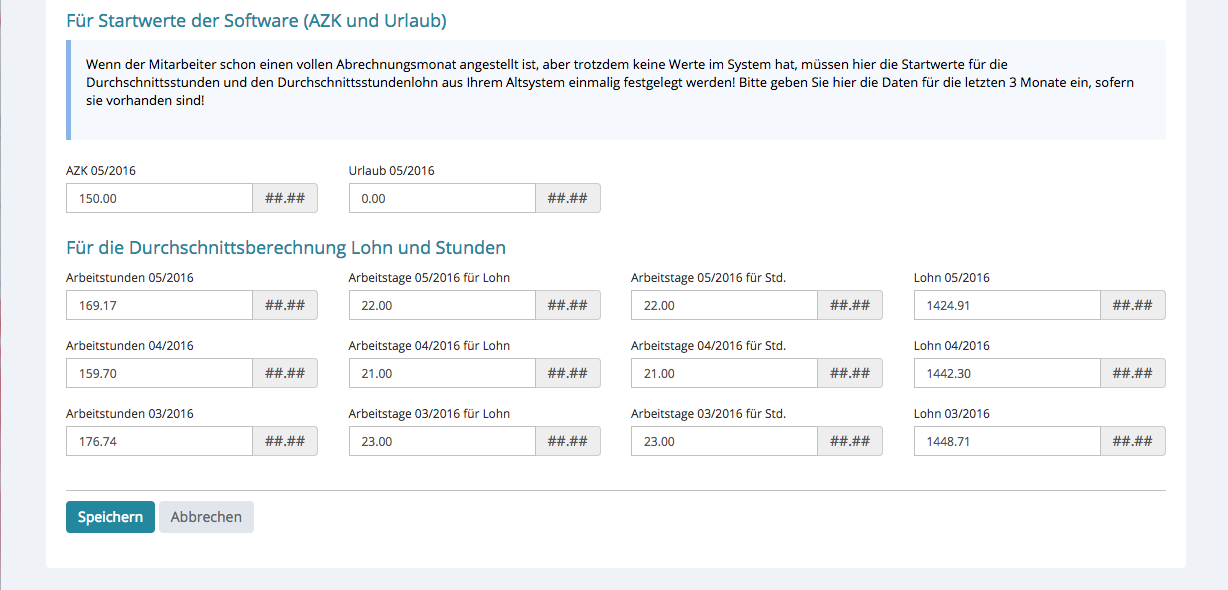The height and width of the screenshot is (590, 1228).
Task: Edit the Lohn 04/2016 value
Action: 1007,373
